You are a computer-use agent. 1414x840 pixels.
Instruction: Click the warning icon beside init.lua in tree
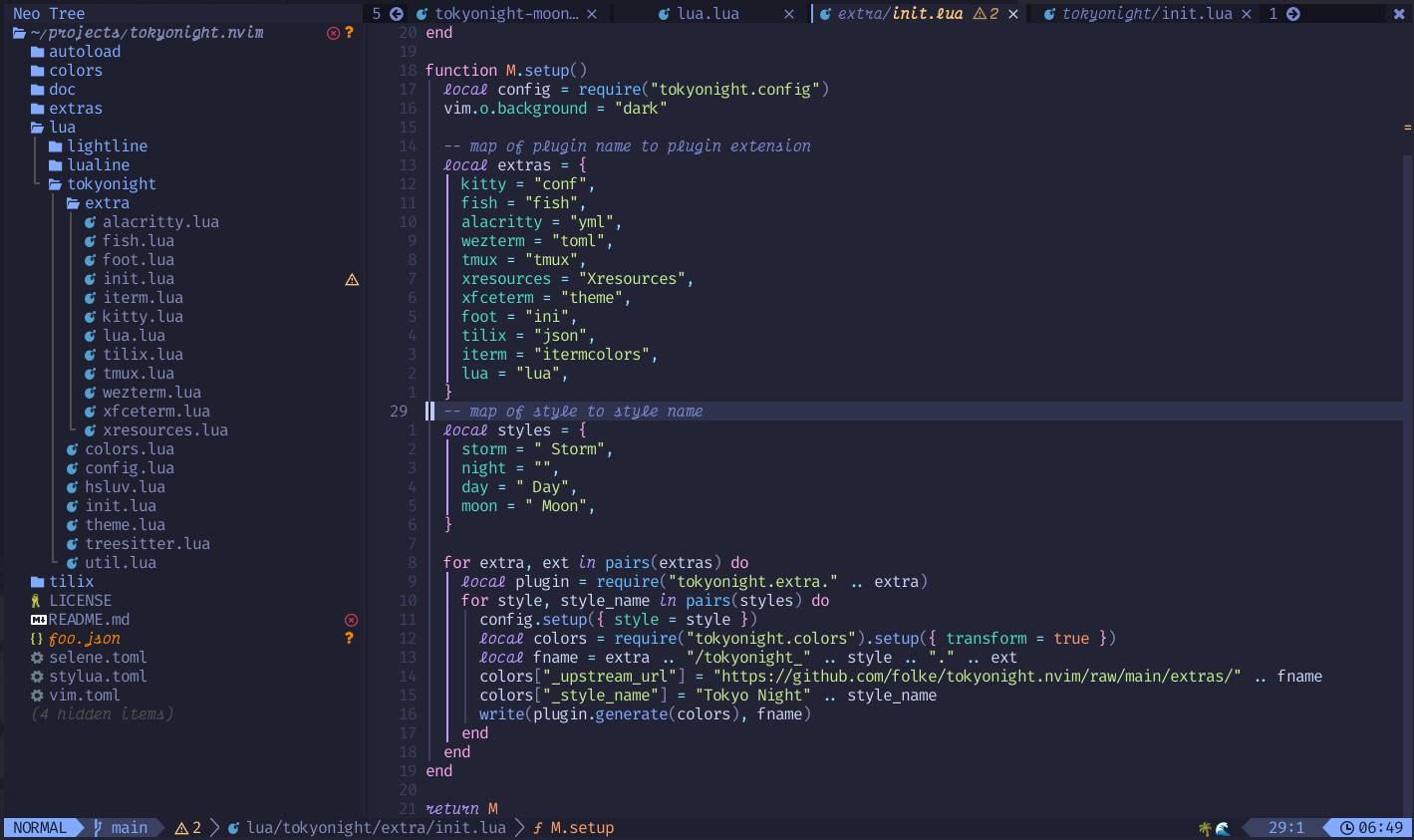pyautogui.click(x=352, y=280)
